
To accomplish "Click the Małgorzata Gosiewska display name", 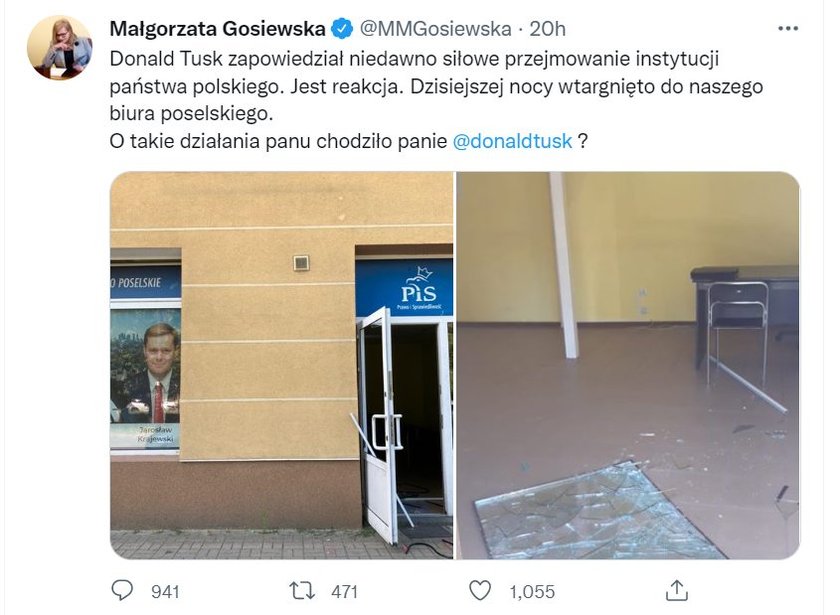I will tap(218, 28).
